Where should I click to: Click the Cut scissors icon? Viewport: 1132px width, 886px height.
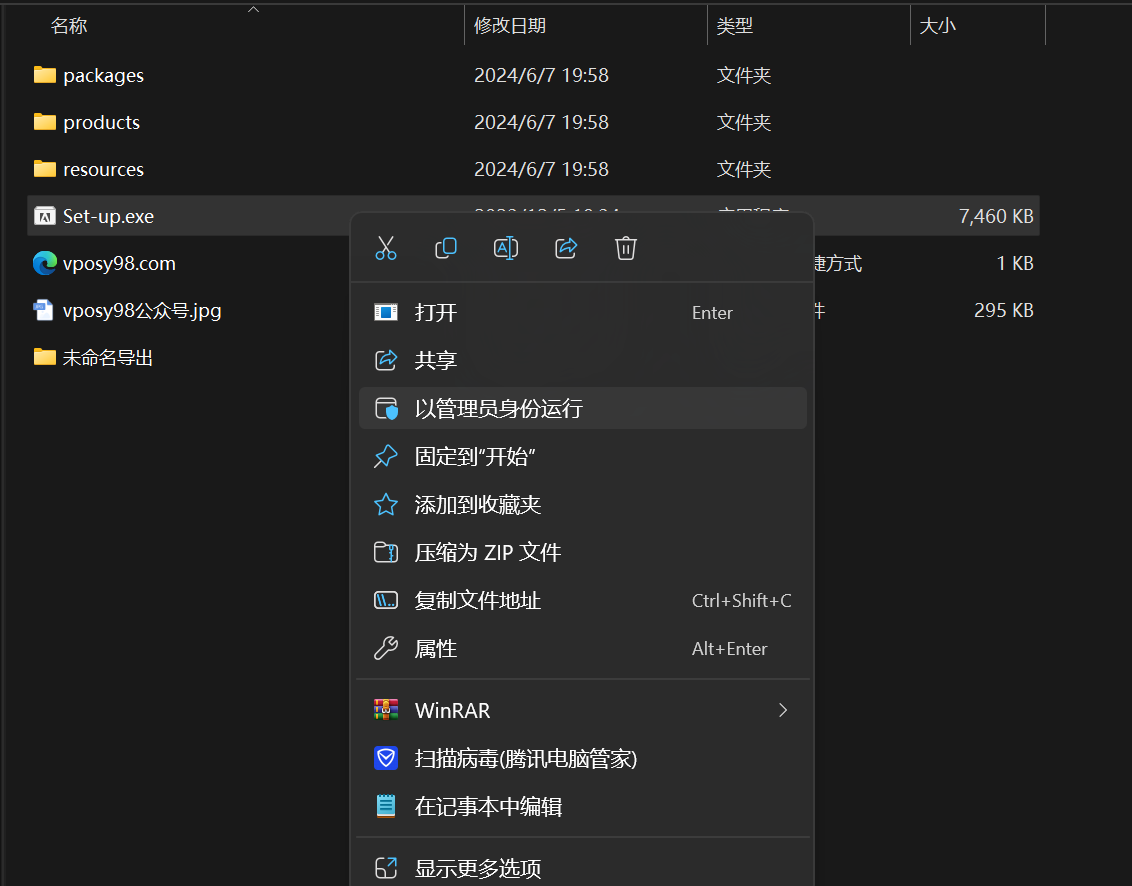tap(386, 248)
